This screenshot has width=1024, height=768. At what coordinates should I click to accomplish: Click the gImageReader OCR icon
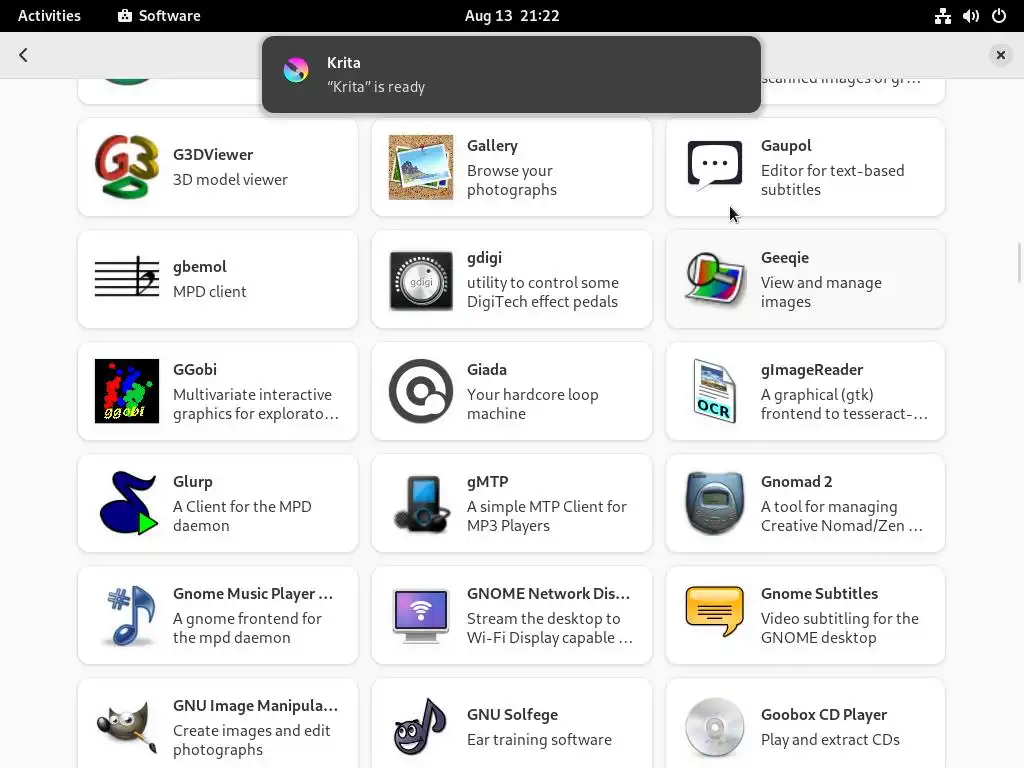(714, 391)
